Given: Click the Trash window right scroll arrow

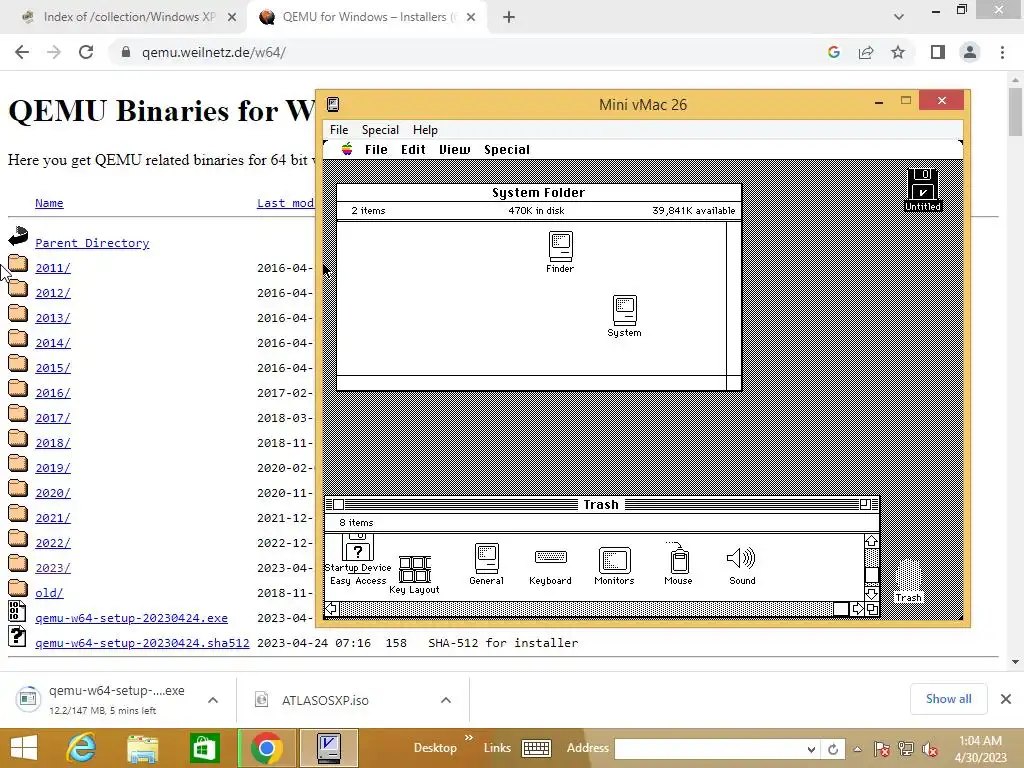Looking at the screenshot, I should tap(857, 609).
